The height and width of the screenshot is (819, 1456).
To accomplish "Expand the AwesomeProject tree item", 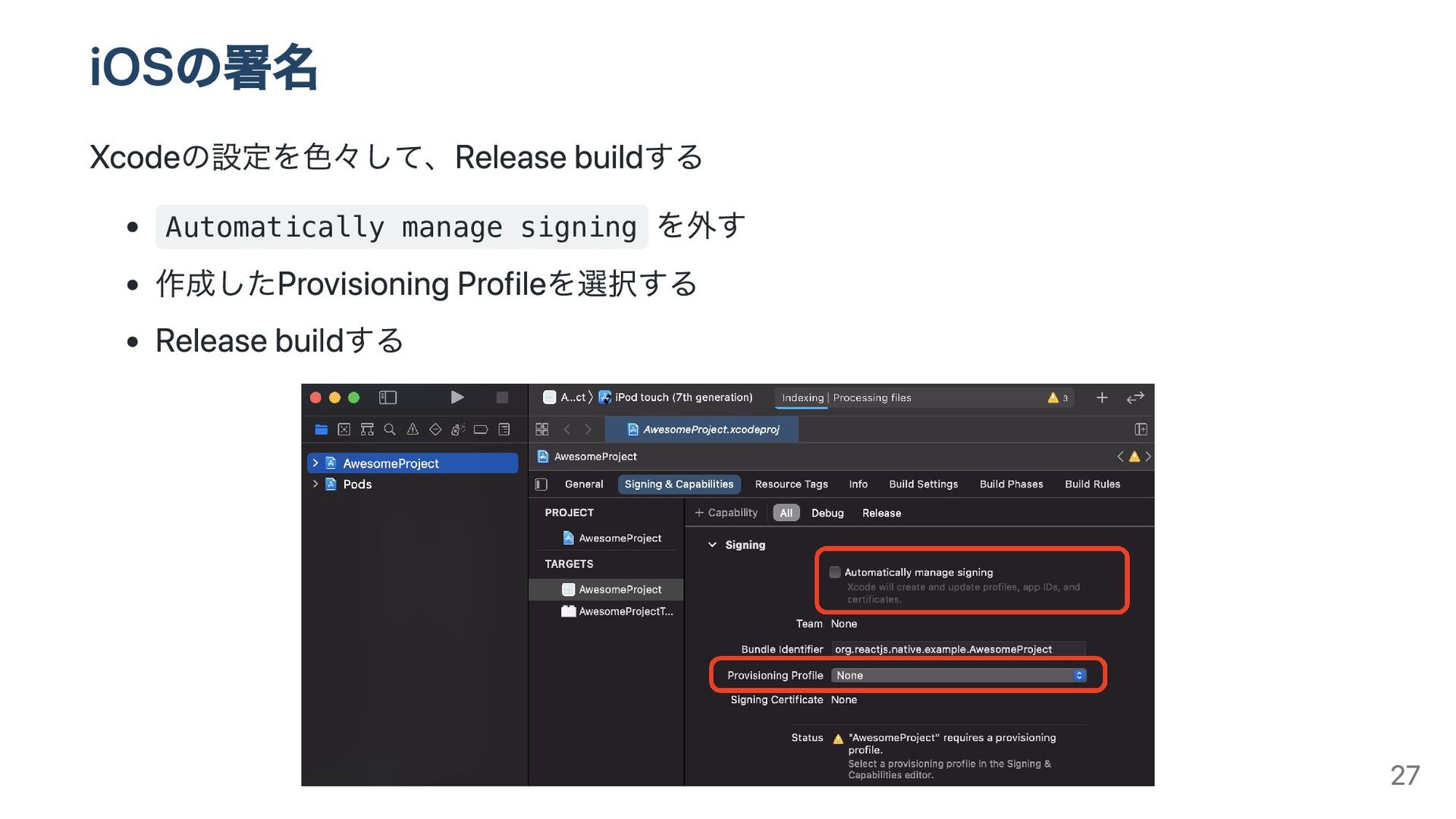I will 315,463.
